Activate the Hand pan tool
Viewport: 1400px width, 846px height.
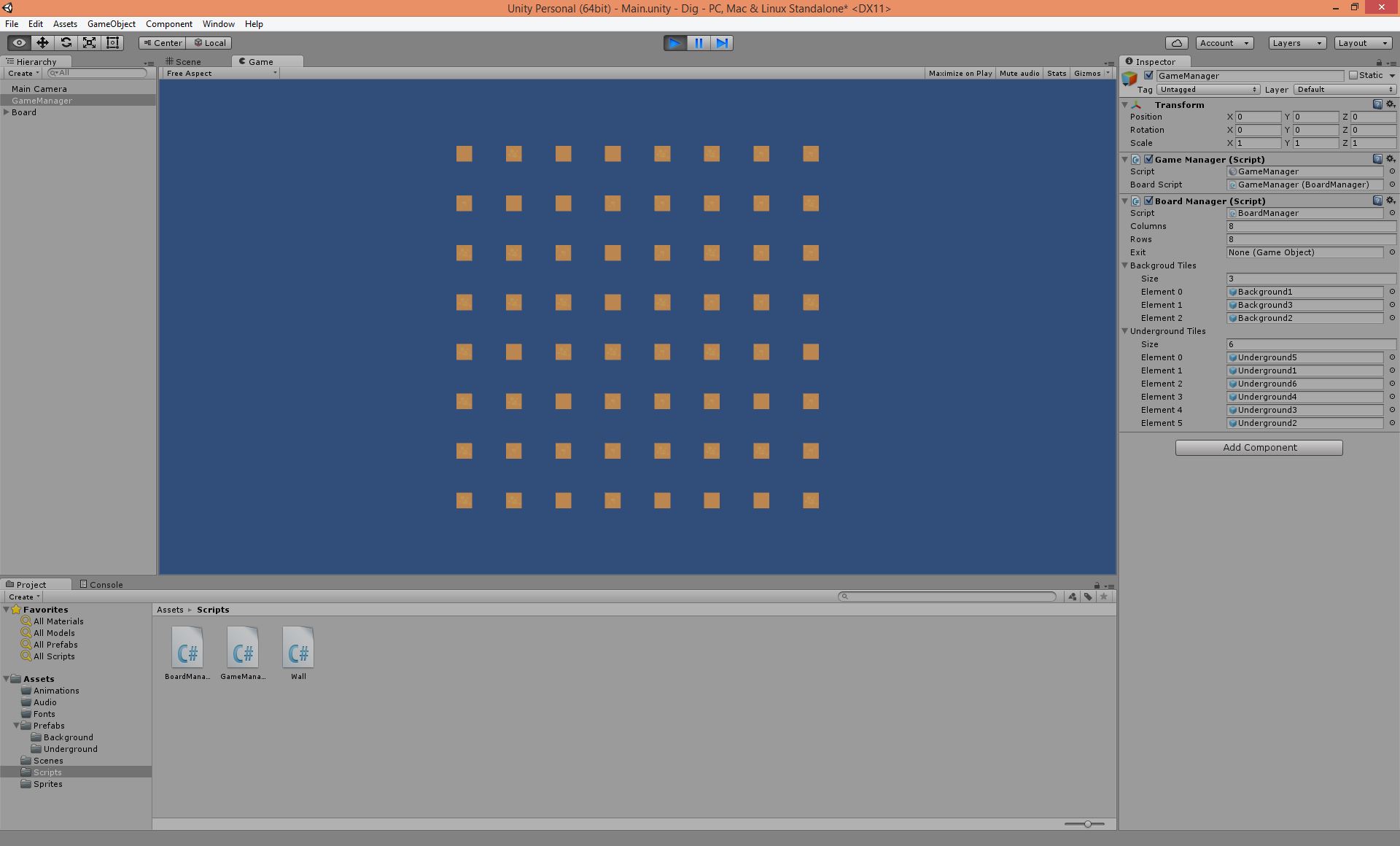click(x=18, y=42)
